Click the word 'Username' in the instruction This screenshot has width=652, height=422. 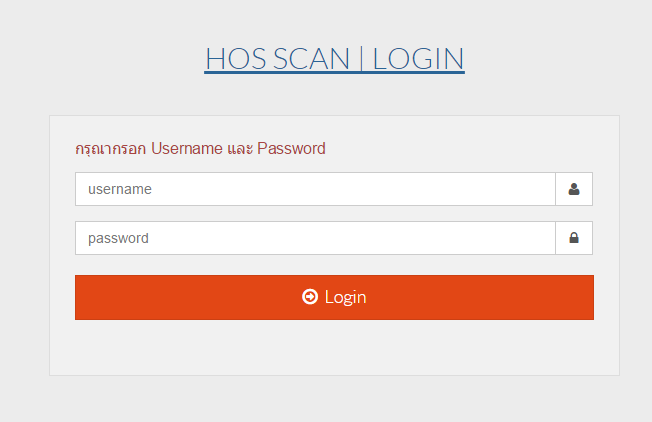187,149
